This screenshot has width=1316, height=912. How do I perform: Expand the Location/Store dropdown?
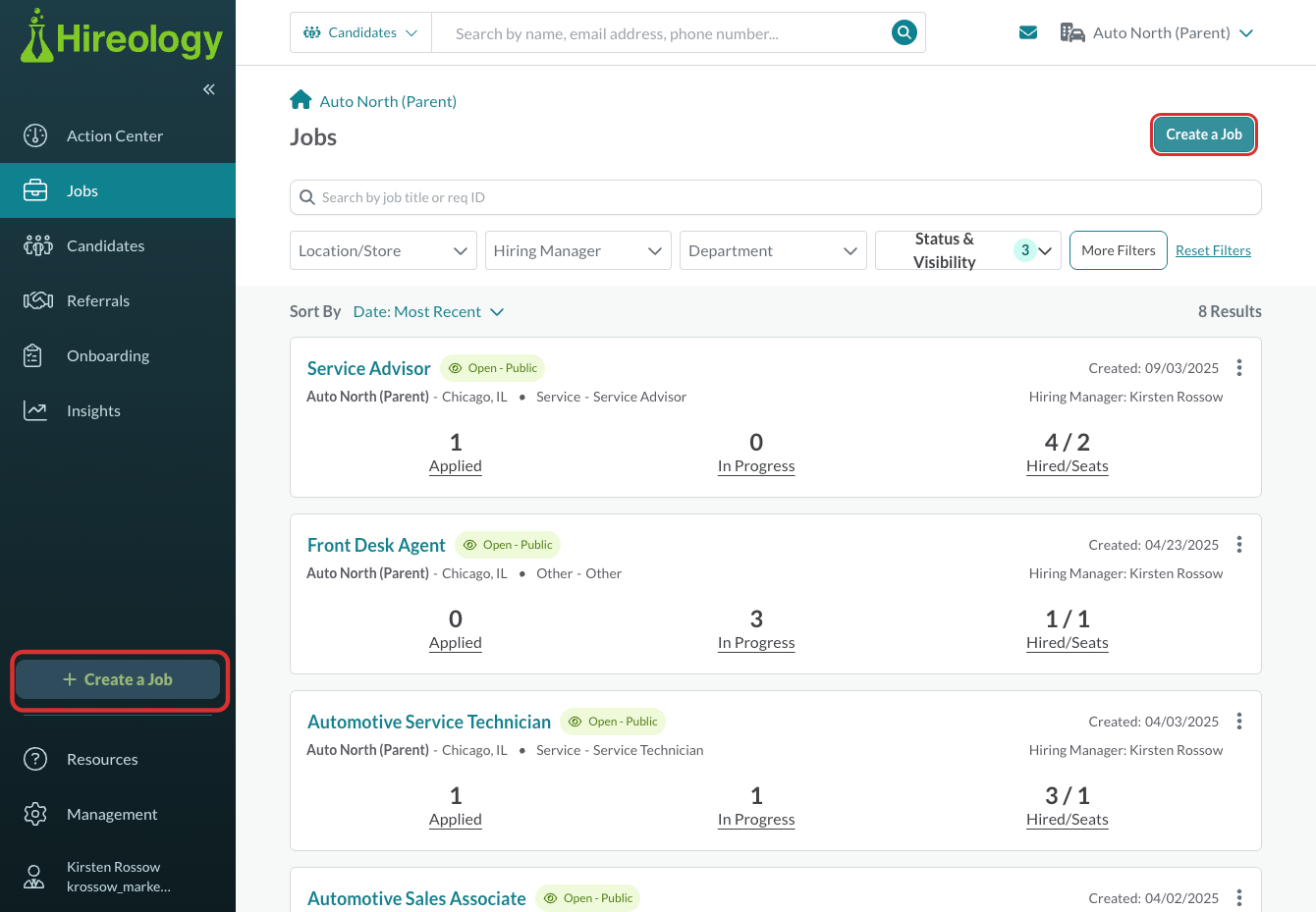383,250
